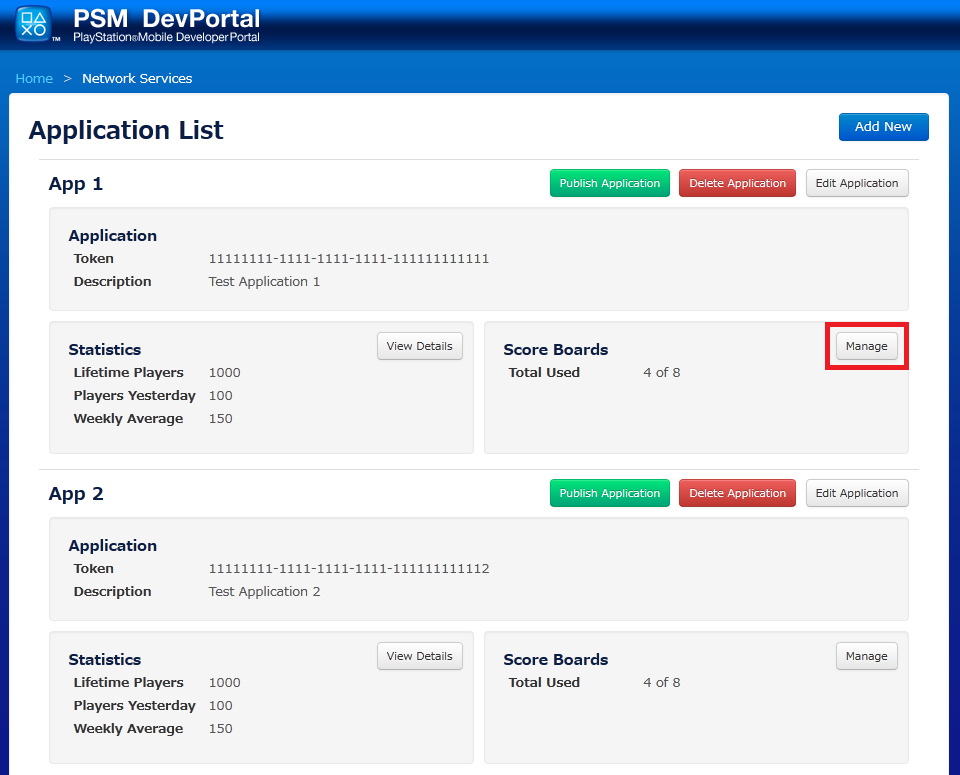Image resolution: width=960 pixels, height=775 pixels.
Task: Click the App 2 heading
Action: pyautogui.click(x=76, y=494)
